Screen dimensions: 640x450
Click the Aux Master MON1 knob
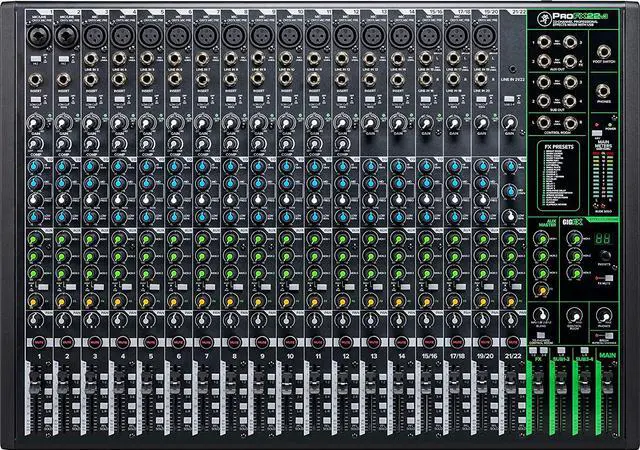[x=542, y=238]
